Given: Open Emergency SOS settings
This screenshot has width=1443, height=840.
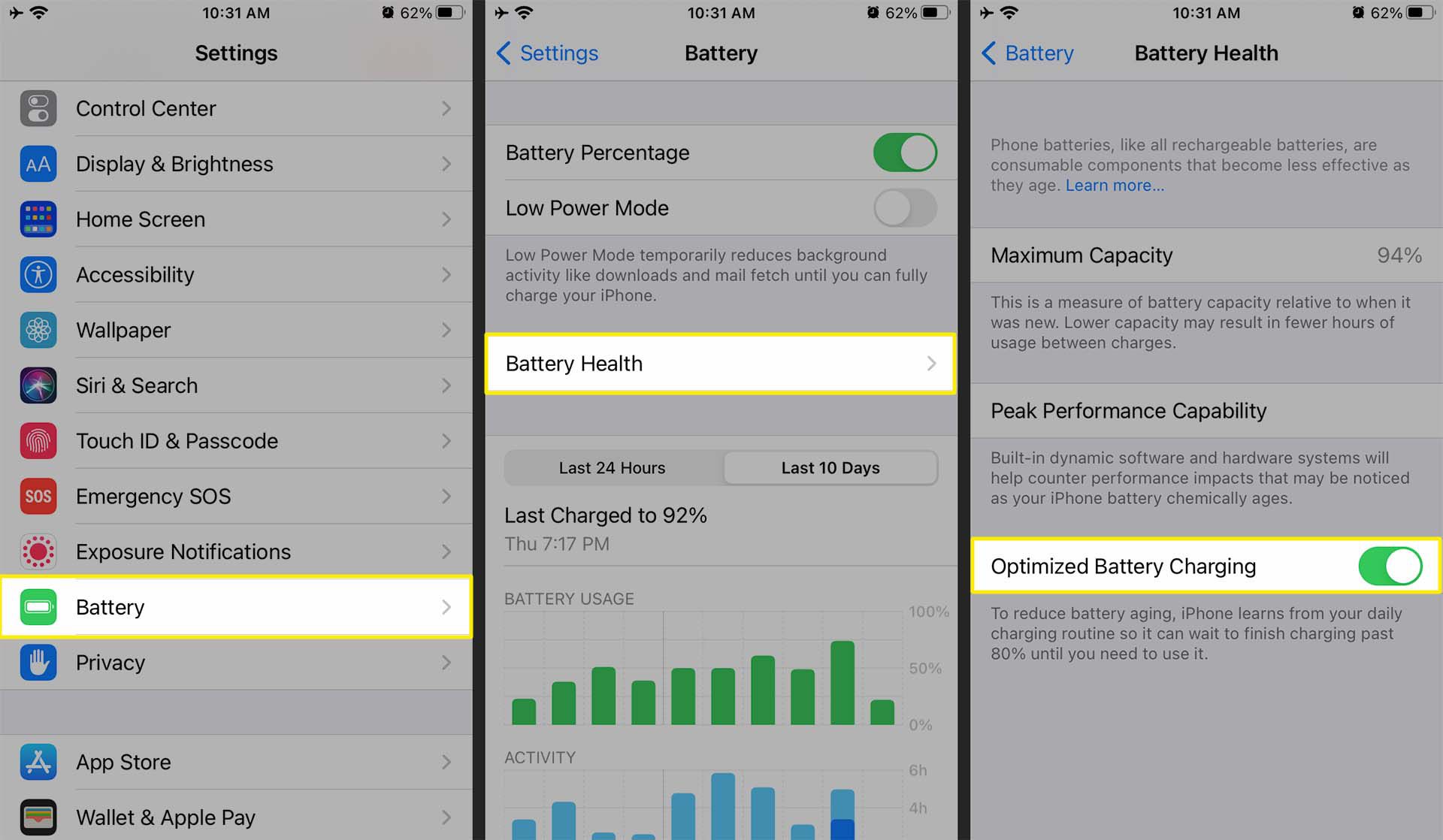Looking at the screenshot, I should coord(236,495).
